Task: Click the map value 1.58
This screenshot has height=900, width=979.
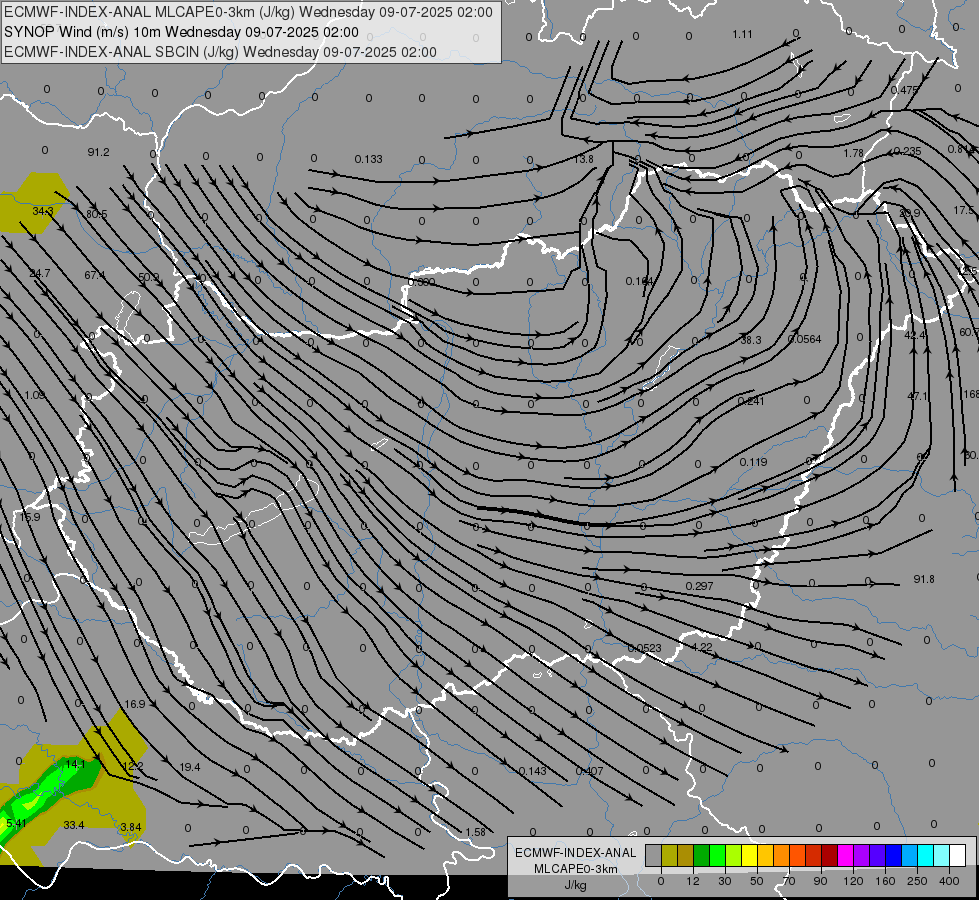Action: coord(476,832)
